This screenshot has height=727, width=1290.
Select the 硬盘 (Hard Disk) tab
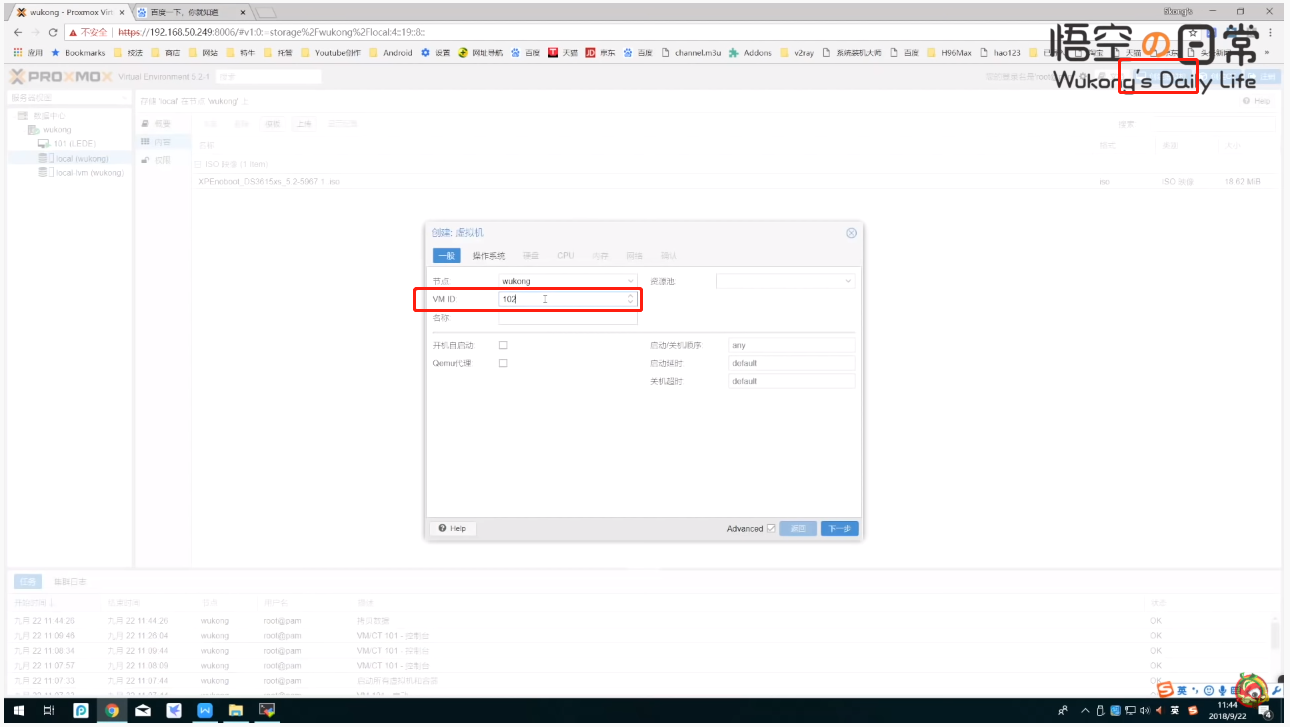click(531, 256)
